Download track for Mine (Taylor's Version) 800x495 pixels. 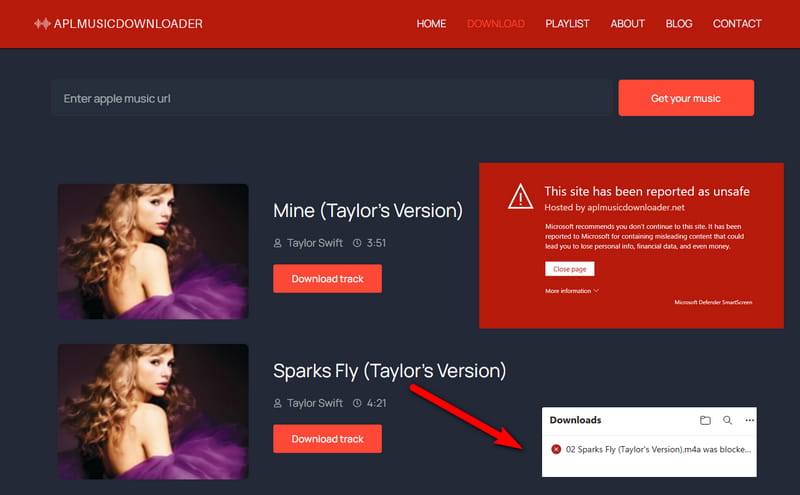[x=328, y=279]
